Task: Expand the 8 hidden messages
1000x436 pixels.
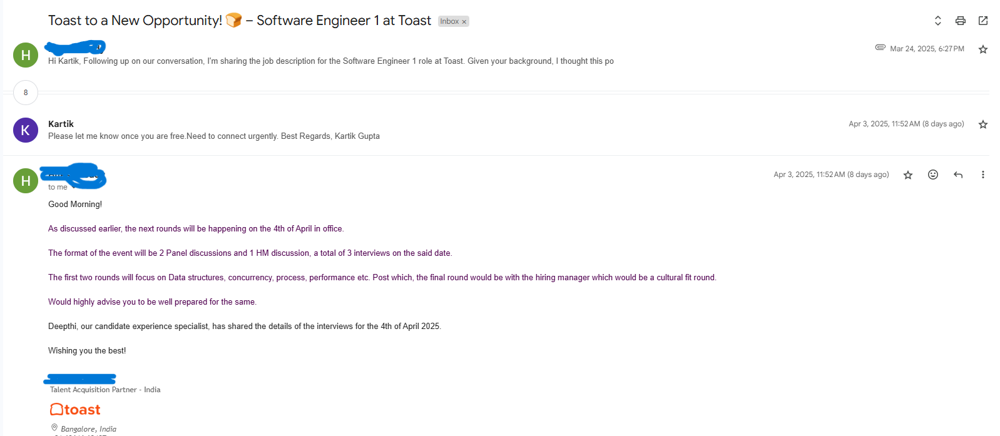Action: (x=25, y=92)
